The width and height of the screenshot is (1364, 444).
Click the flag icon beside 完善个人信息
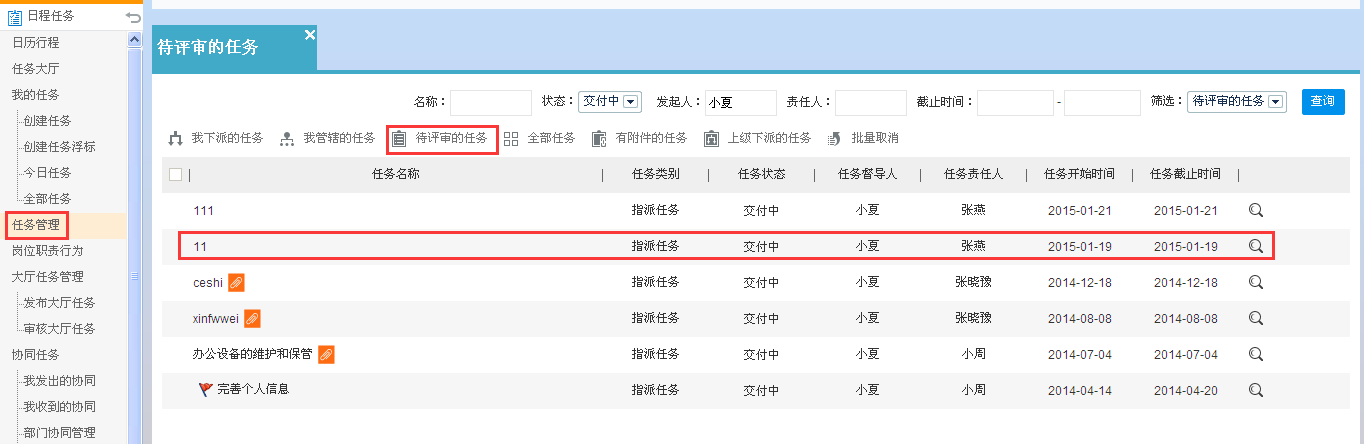point(205,389)
